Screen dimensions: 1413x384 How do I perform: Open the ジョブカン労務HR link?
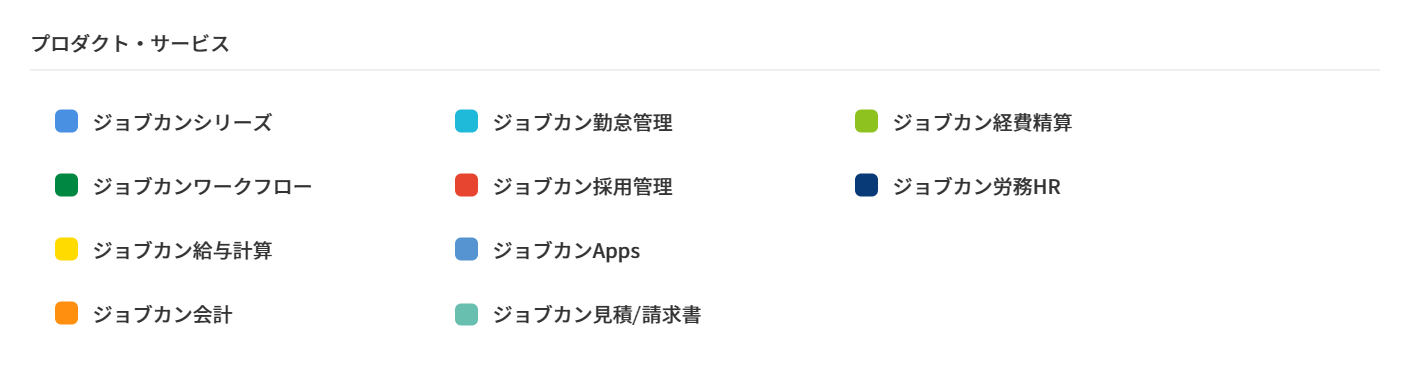pyautogui.click(x=976, y=187)
